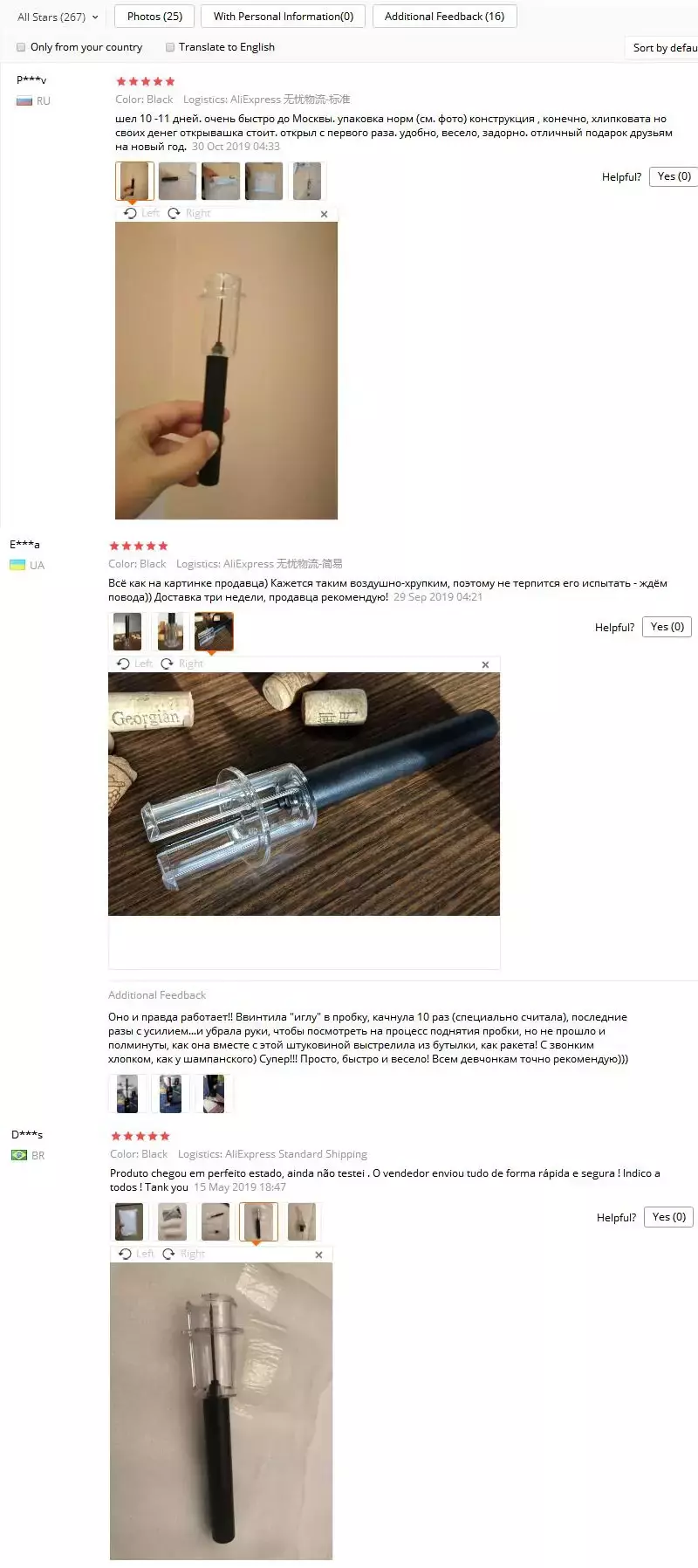Enable Only from your country filter
The width and height of the screenshot is (698, 1568).
click(21, 47)
